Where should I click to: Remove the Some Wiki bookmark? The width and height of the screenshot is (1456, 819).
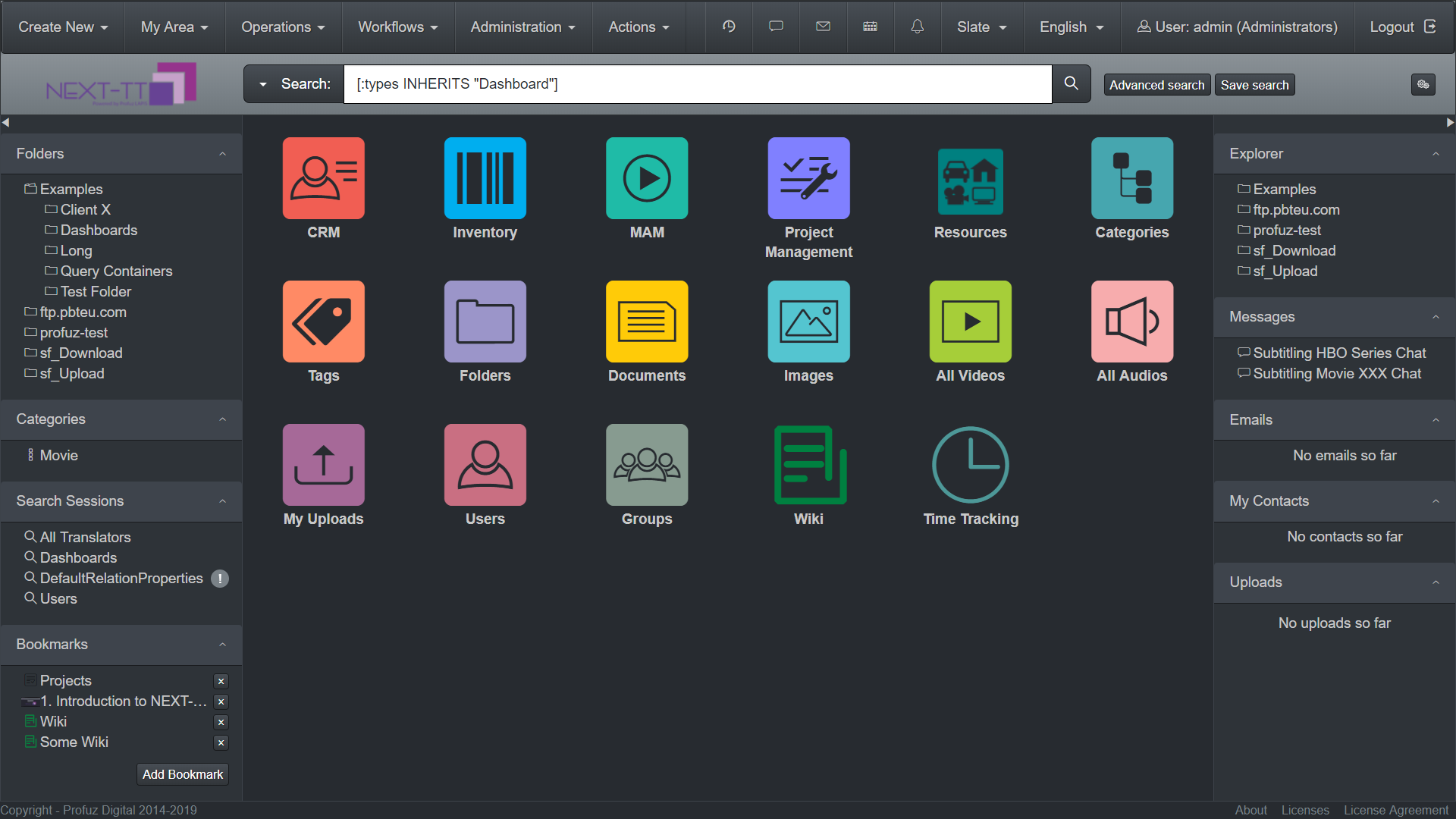pyautogui.click(x=221, y=742)
